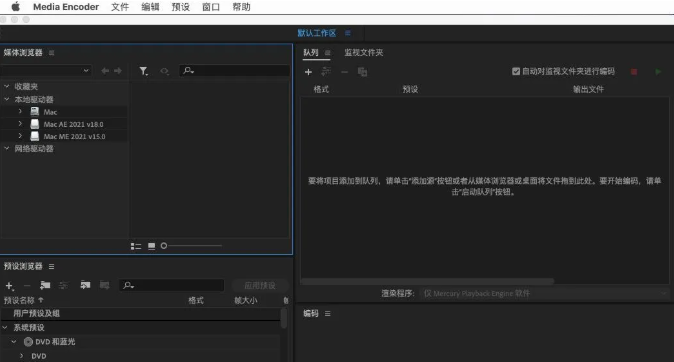The width and height of the screenshot is (674, 362).
Task: Open the 预设 menu
Action: pyautogui.click(x=181, y=7)
